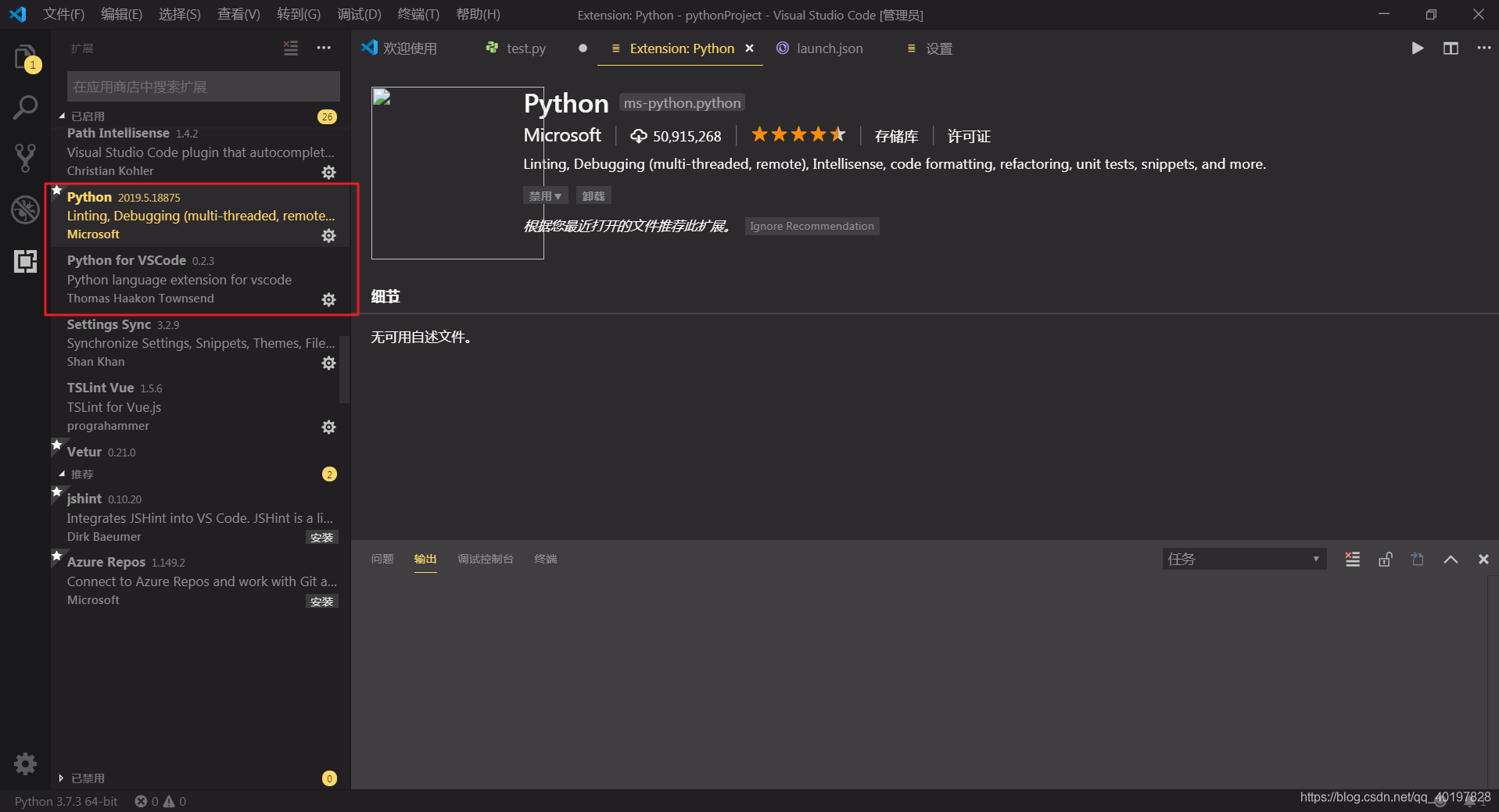1499x812 pixels.
Task: Open the 文件(F) menu
Action: point(63,14)
